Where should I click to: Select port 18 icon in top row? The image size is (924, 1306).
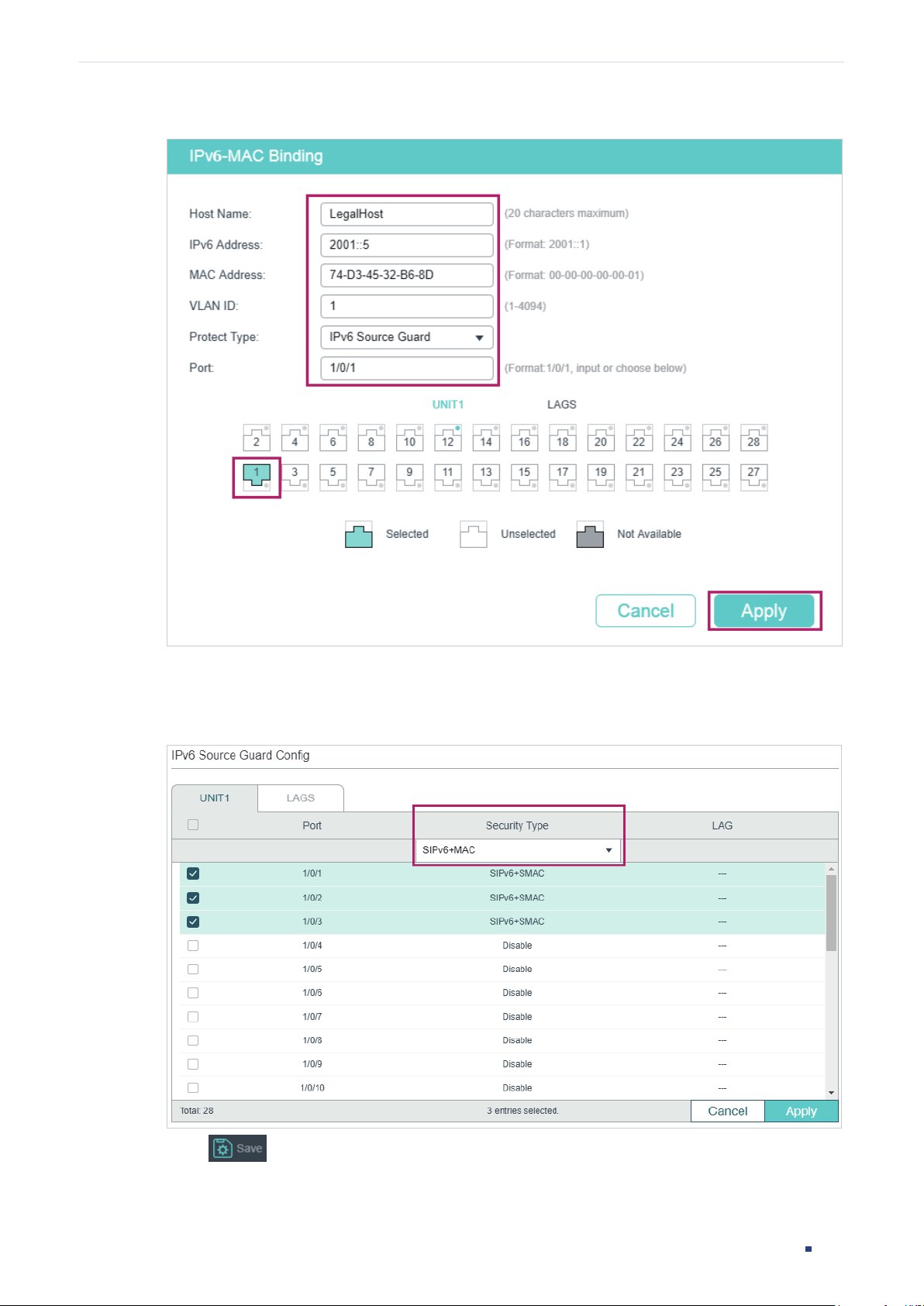[x=563, y=438]
